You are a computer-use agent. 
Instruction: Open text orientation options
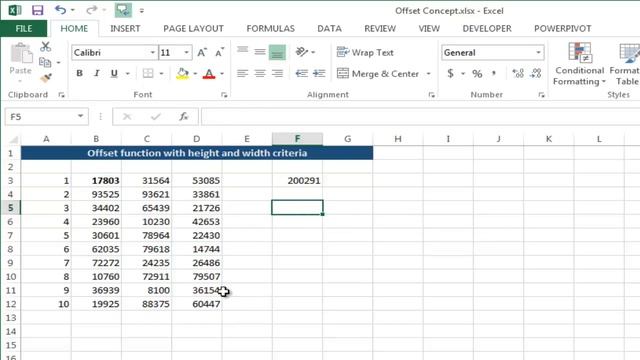point(302,52)
